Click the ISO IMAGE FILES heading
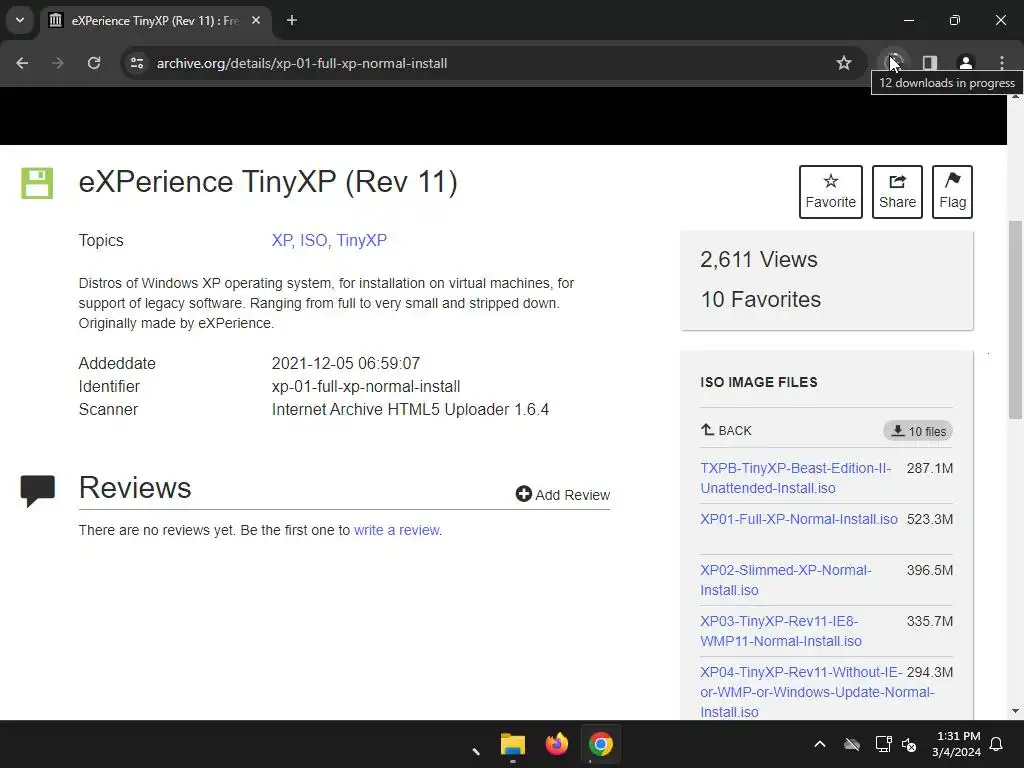This screenshot has width=1024, height=768. (758, 382)
